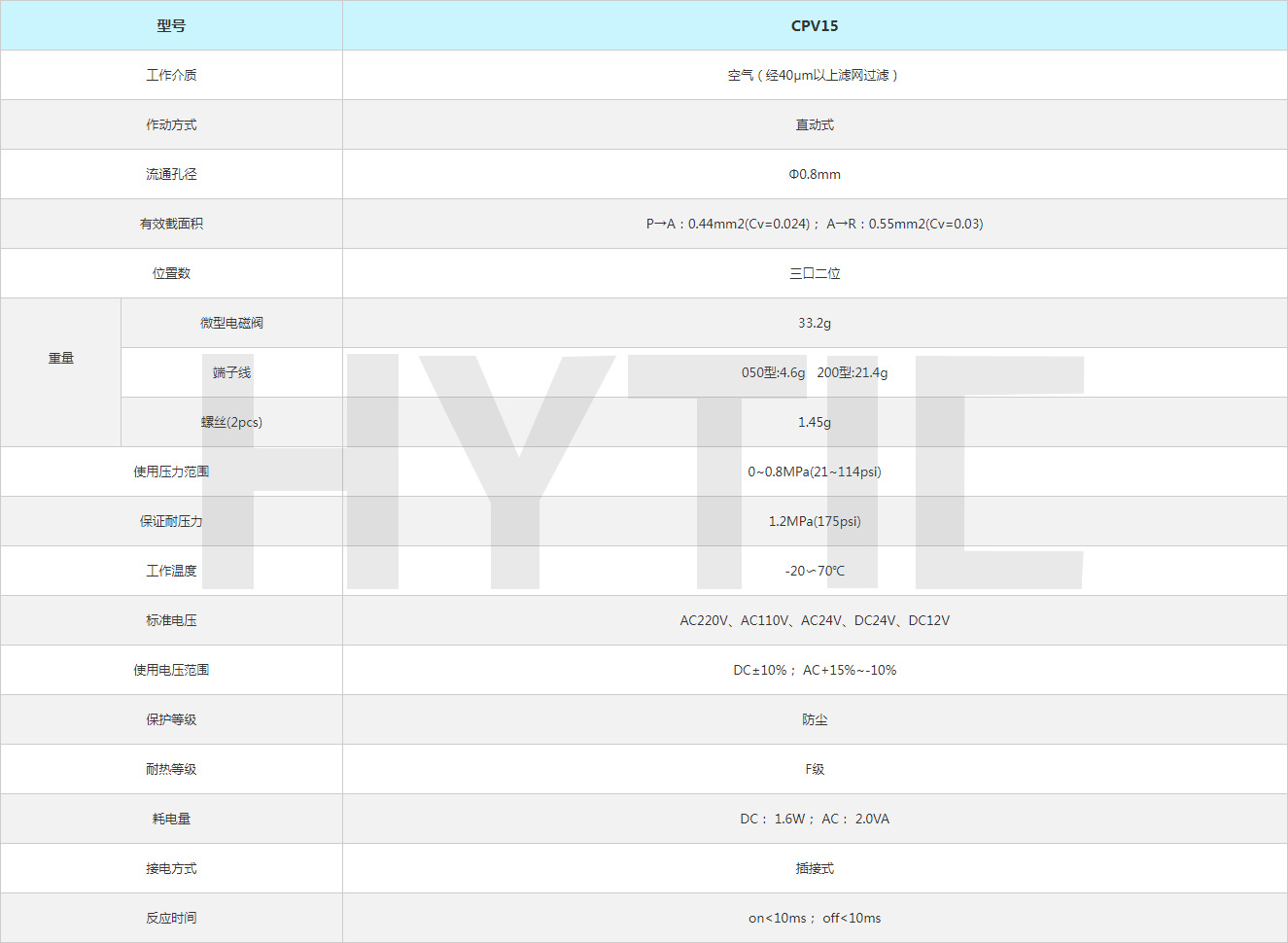Click the 耐热等级 label

pyautogui.click(x=171, y=769)
